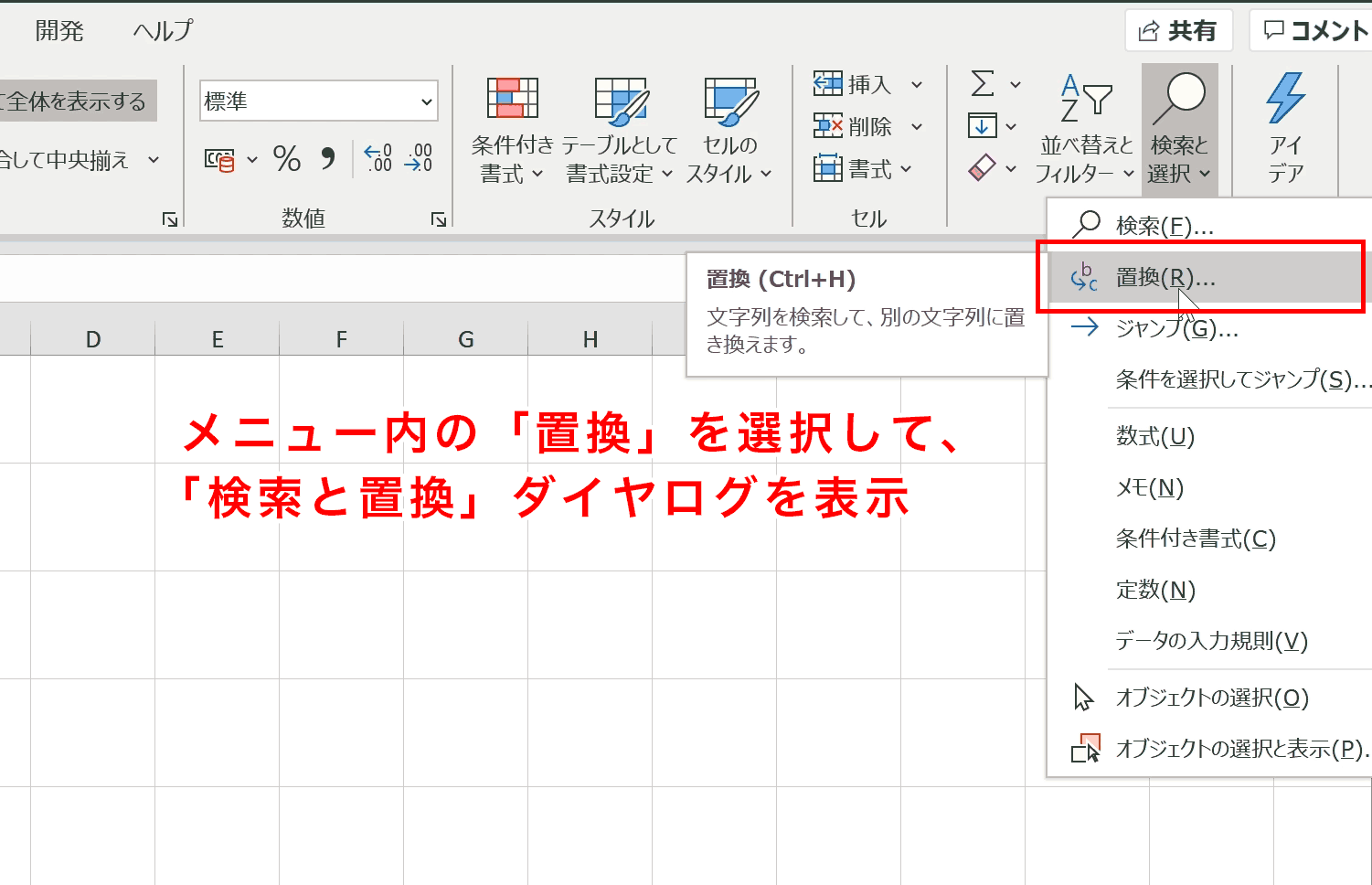This screenshot has height=885, width=1372.
Task: Toggle wrap text to show all
Action: click(77, 101)
